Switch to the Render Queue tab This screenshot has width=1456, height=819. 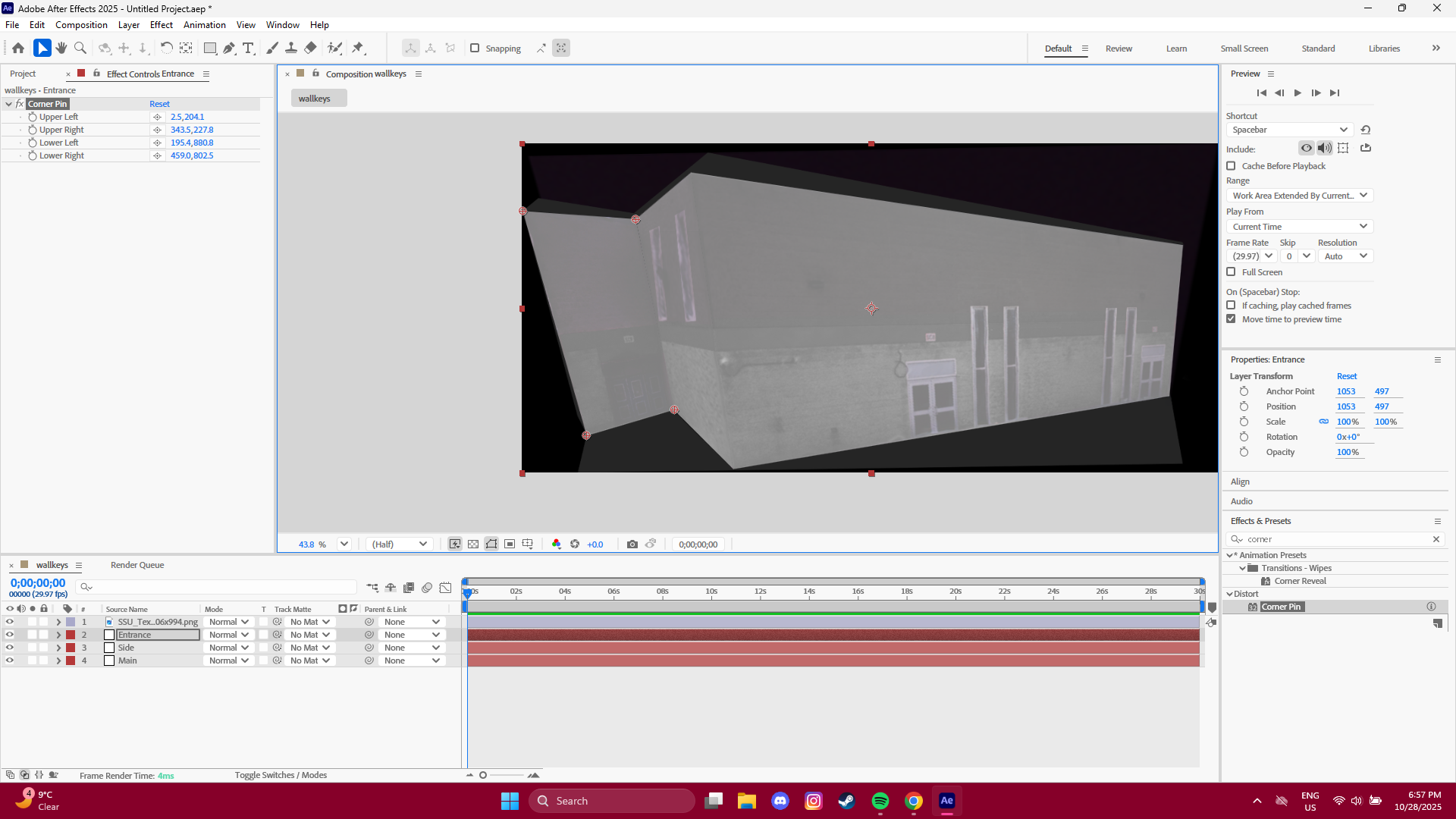click(x=136, y=564)
